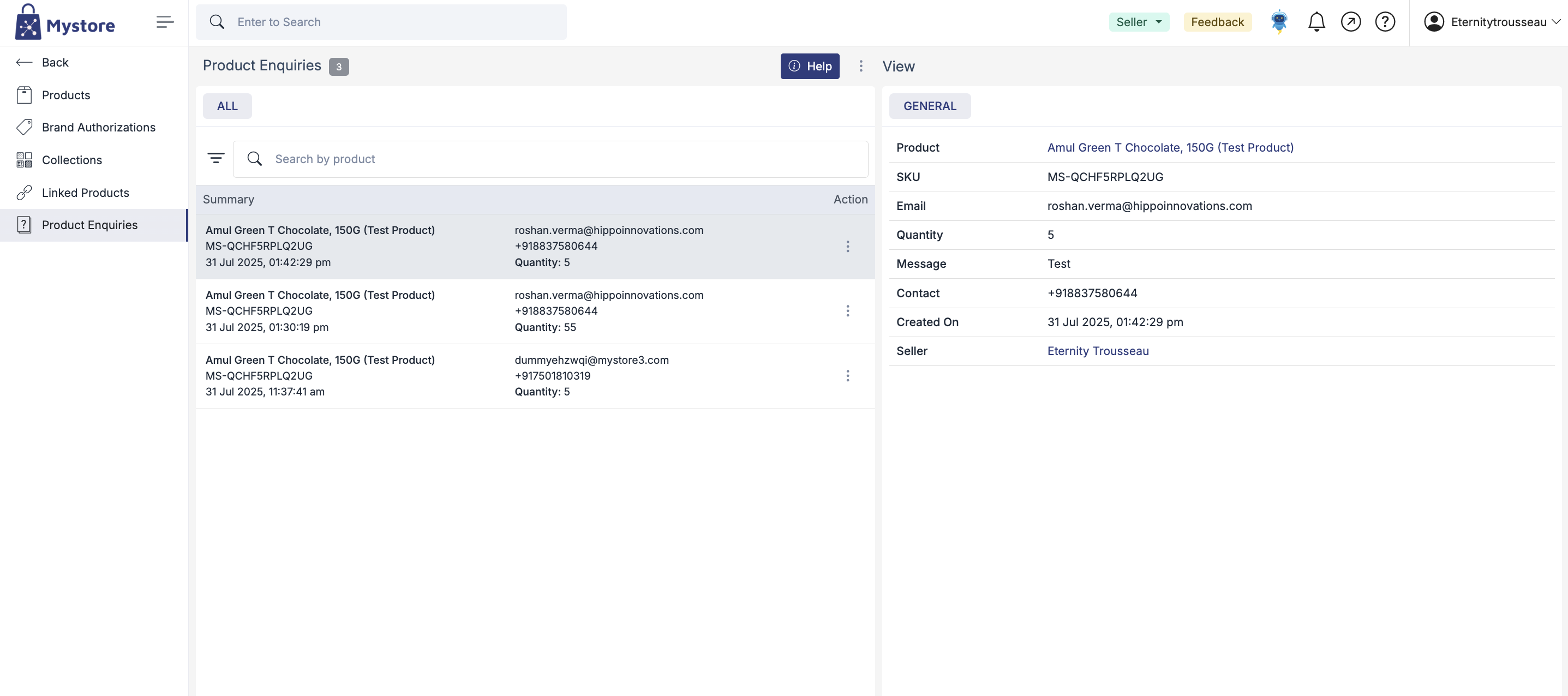Click the Search by product field
This screenshot has height=696, width=1568.
point(560,159)
